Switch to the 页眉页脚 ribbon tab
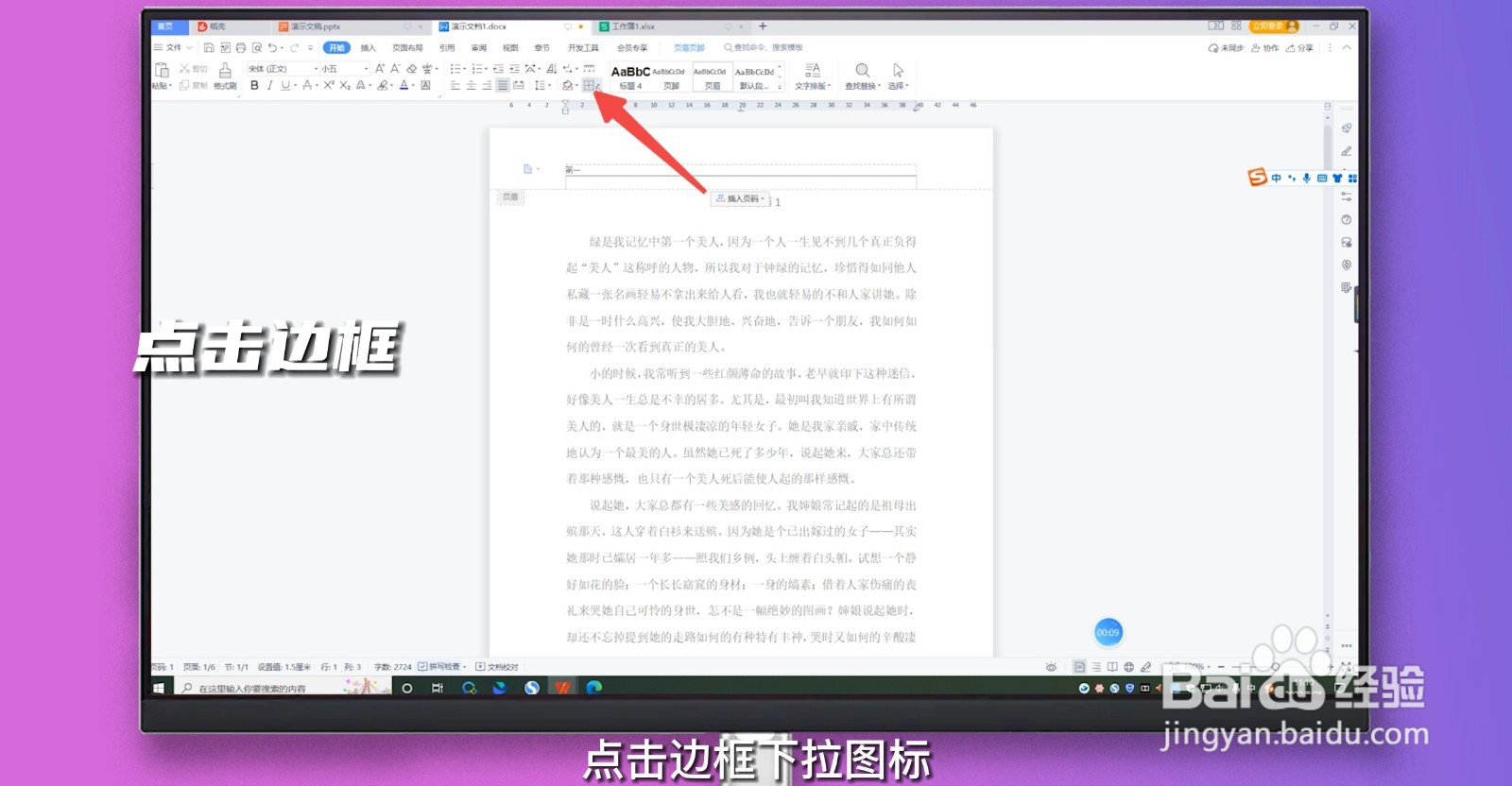The image size is (1512, 786). pyautogui.click(x=689, y=47)
